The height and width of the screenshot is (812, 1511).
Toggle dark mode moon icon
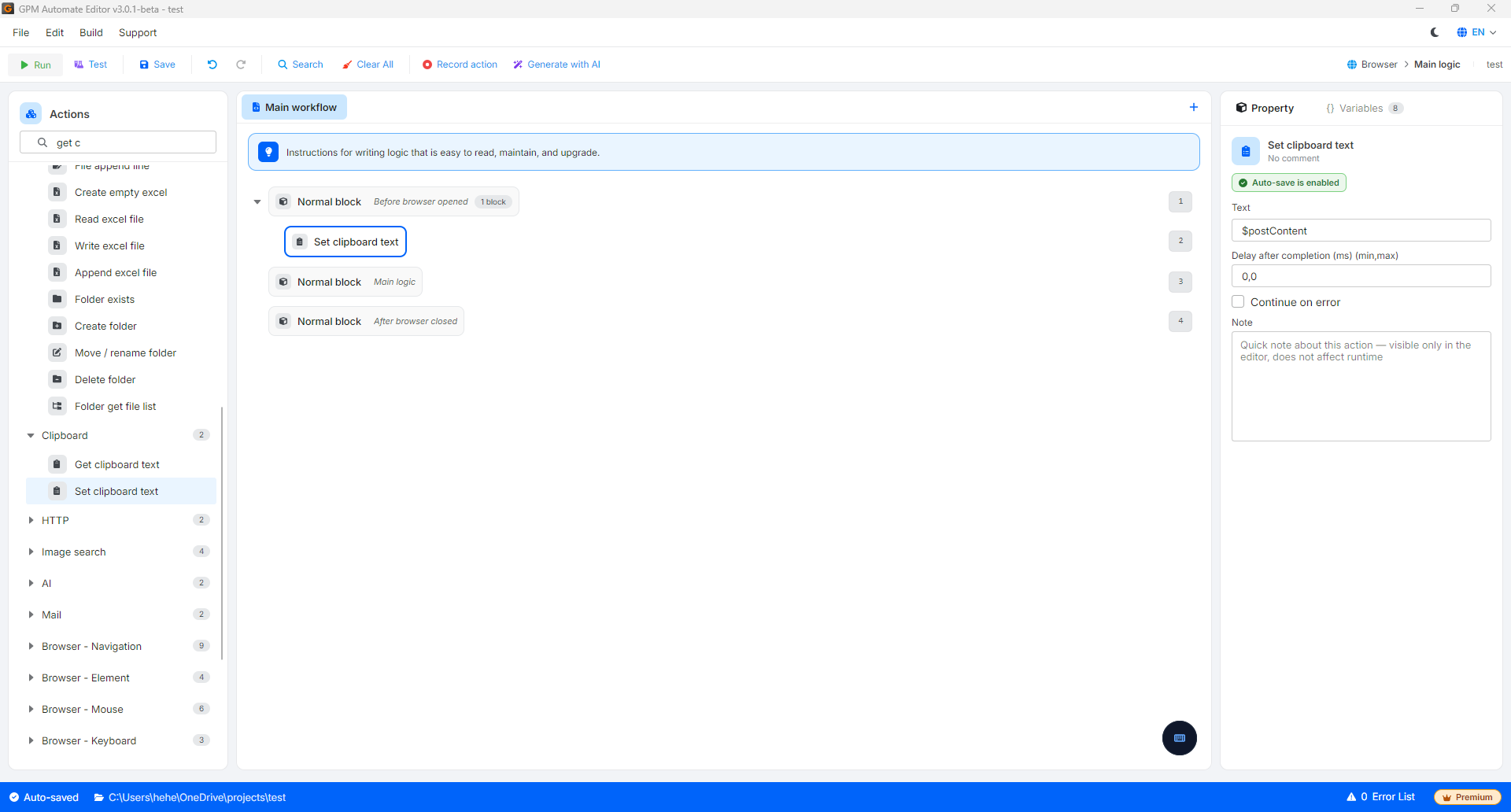click(x=1435, y=32)
